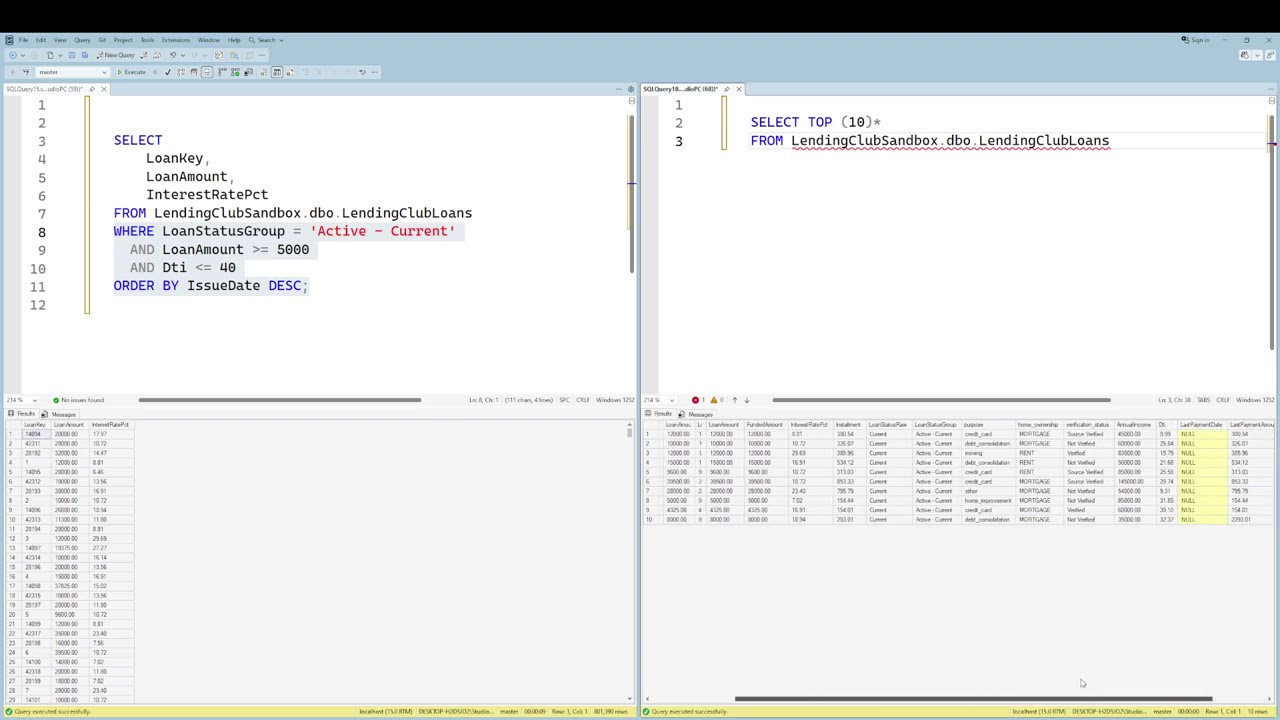Pin the SQLQuery15 tab
The image size is (1280, 720).
pos(92,89)
